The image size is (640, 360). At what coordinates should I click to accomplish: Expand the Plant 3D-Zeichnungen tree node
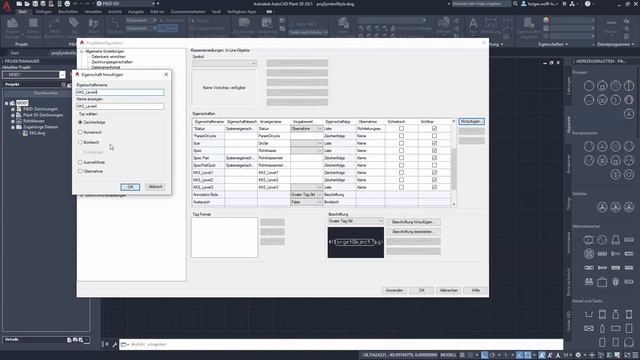13,115
